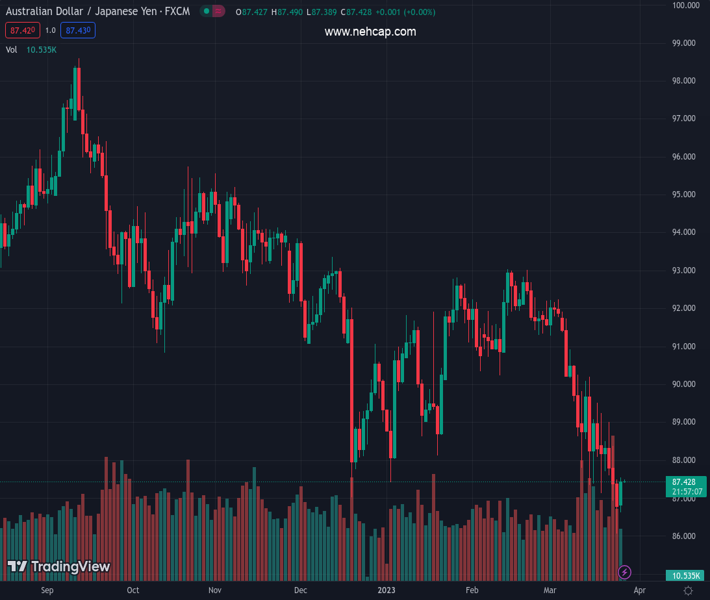The image size is (710, 600).
Task: Click the purple lightning bolt icon
Action: coord(625,572)
